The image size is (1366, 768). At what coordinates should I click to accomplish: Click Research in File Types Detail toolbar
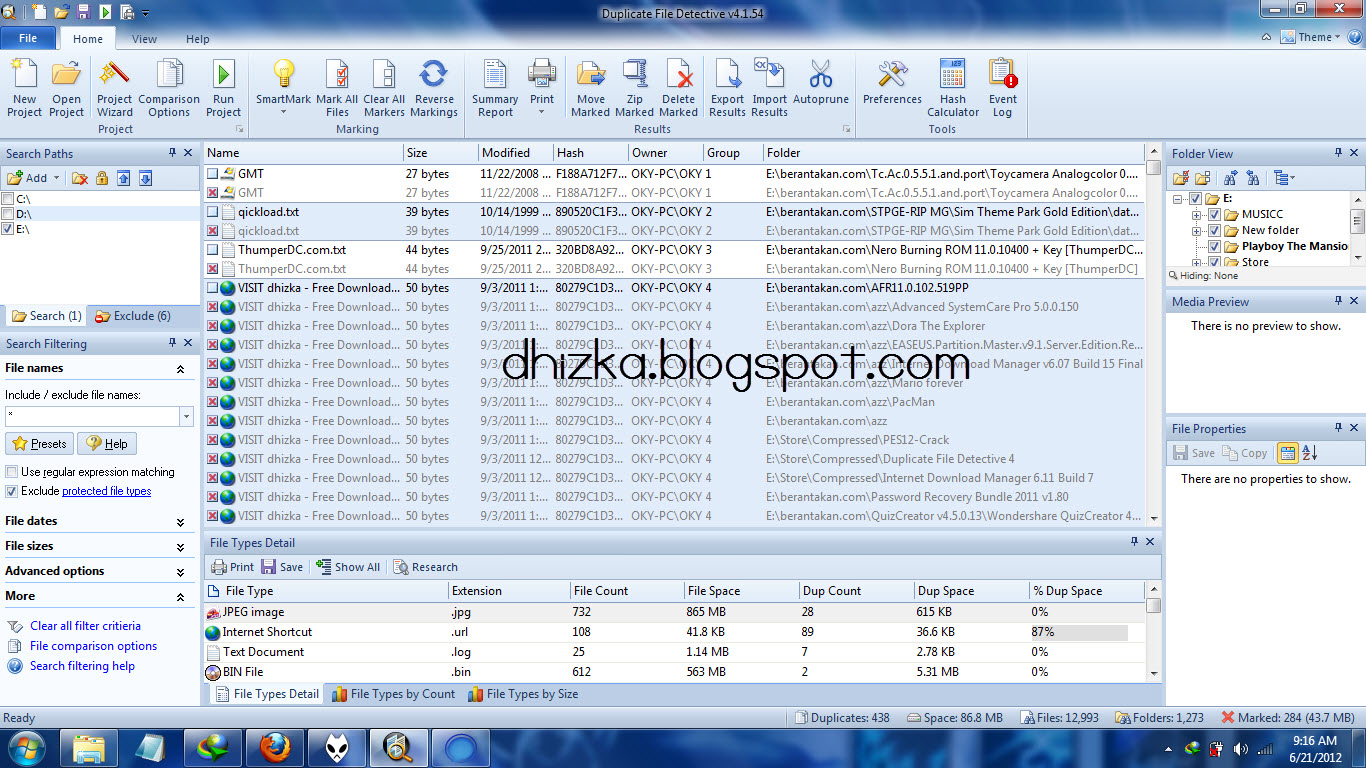pos(425,567)
